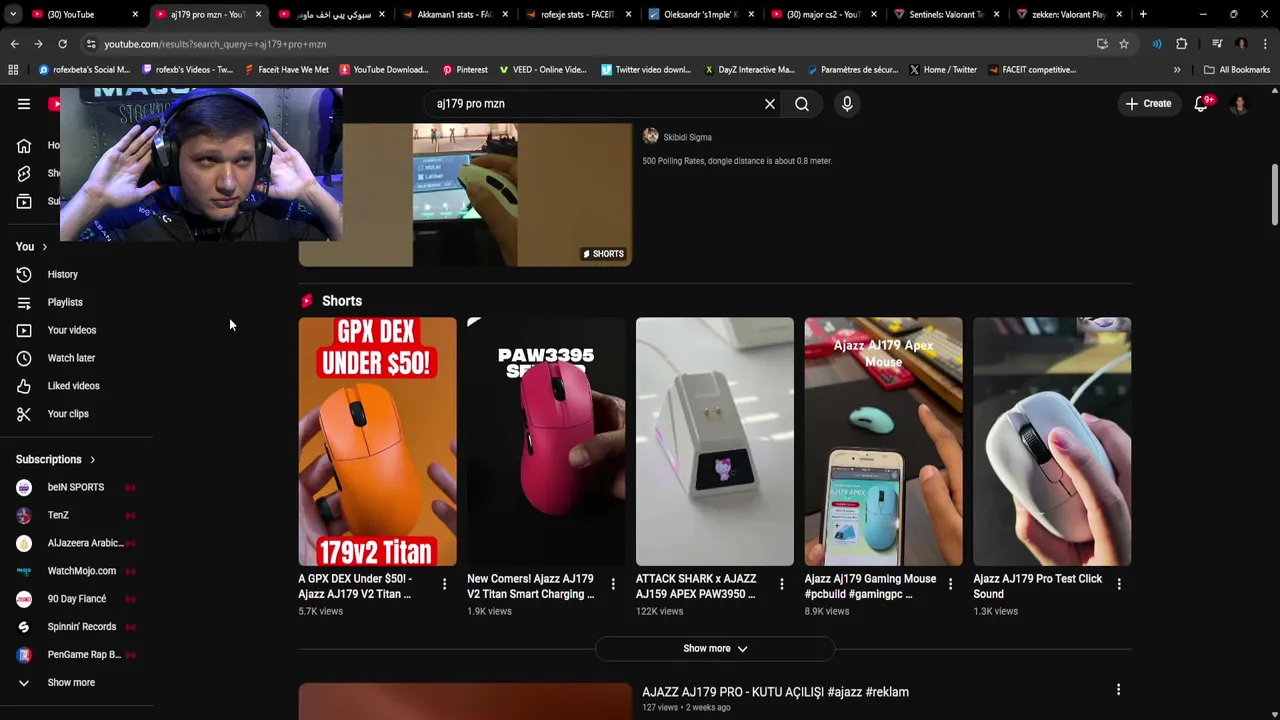Screen dimensions: 1280x720
Task: Reload the page in browser toolbar
Action: pyautogui.click(x=62, y=44)
